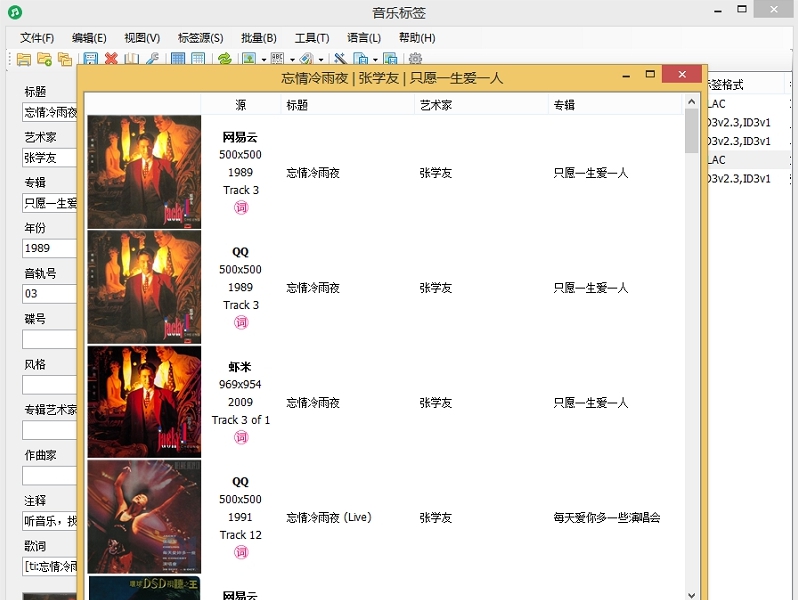Click the save picture toolbar icon
The height and width of the screenshot is (600, 798).
point(390,59)
